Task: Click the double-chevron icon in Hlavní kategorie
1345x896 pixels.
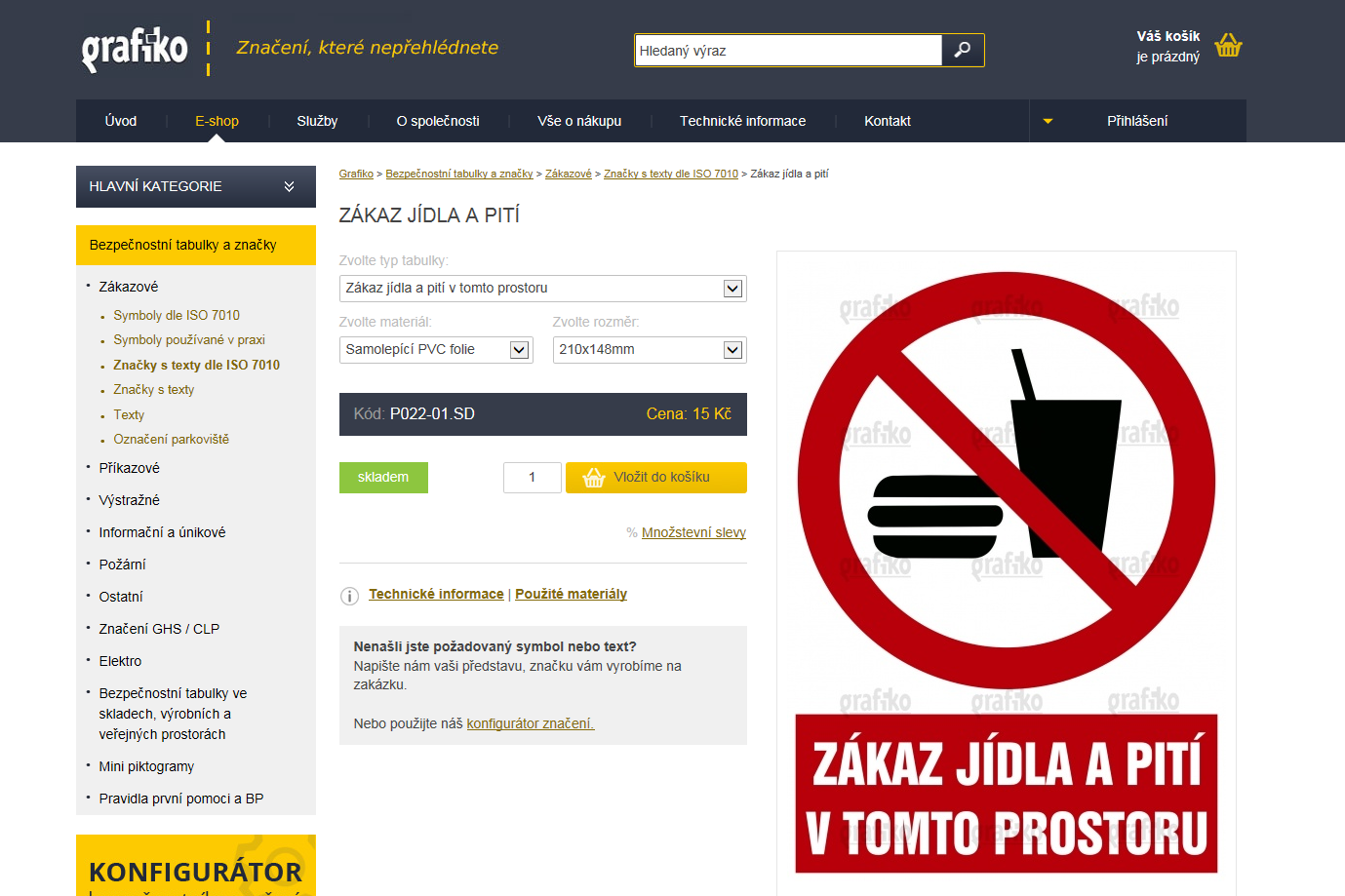Action: pos(289,186)
